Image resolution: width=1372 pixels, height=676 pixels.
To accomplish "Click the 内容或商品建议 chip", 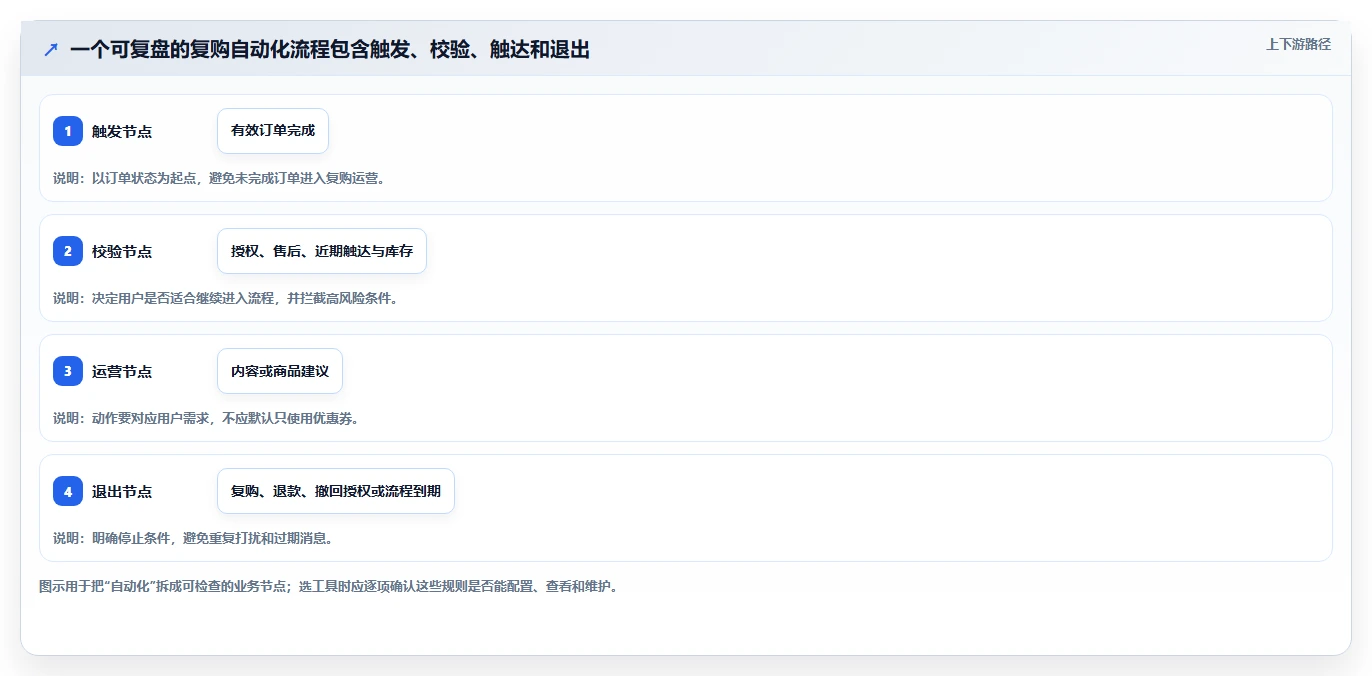I will pyautogui.click(x=280, y=371).
